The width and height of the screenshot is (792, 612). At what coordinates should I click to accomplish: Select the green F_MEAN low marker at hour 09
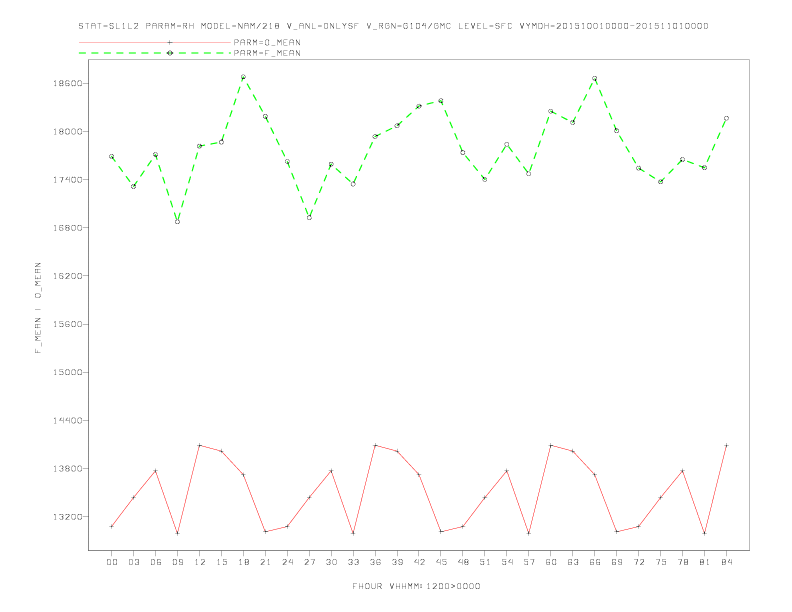(x=177, y=222)
